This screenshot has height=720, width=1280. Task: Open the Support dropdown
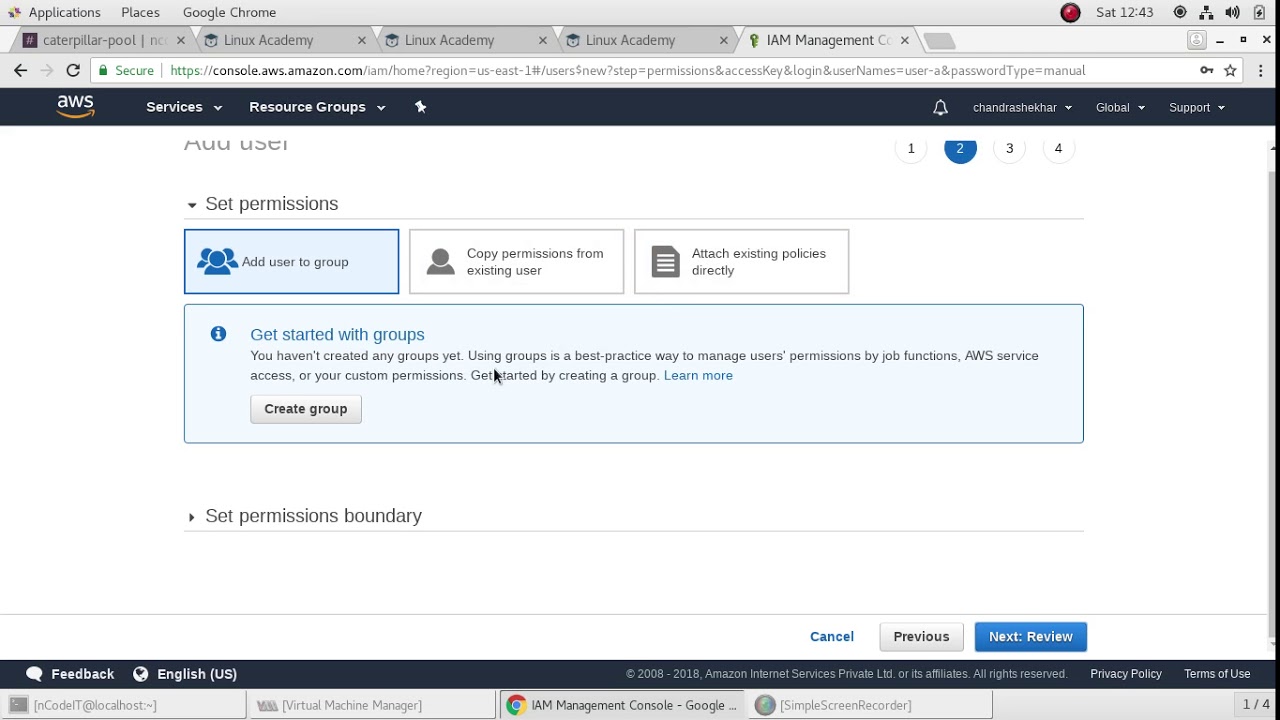coord(1197,107)
